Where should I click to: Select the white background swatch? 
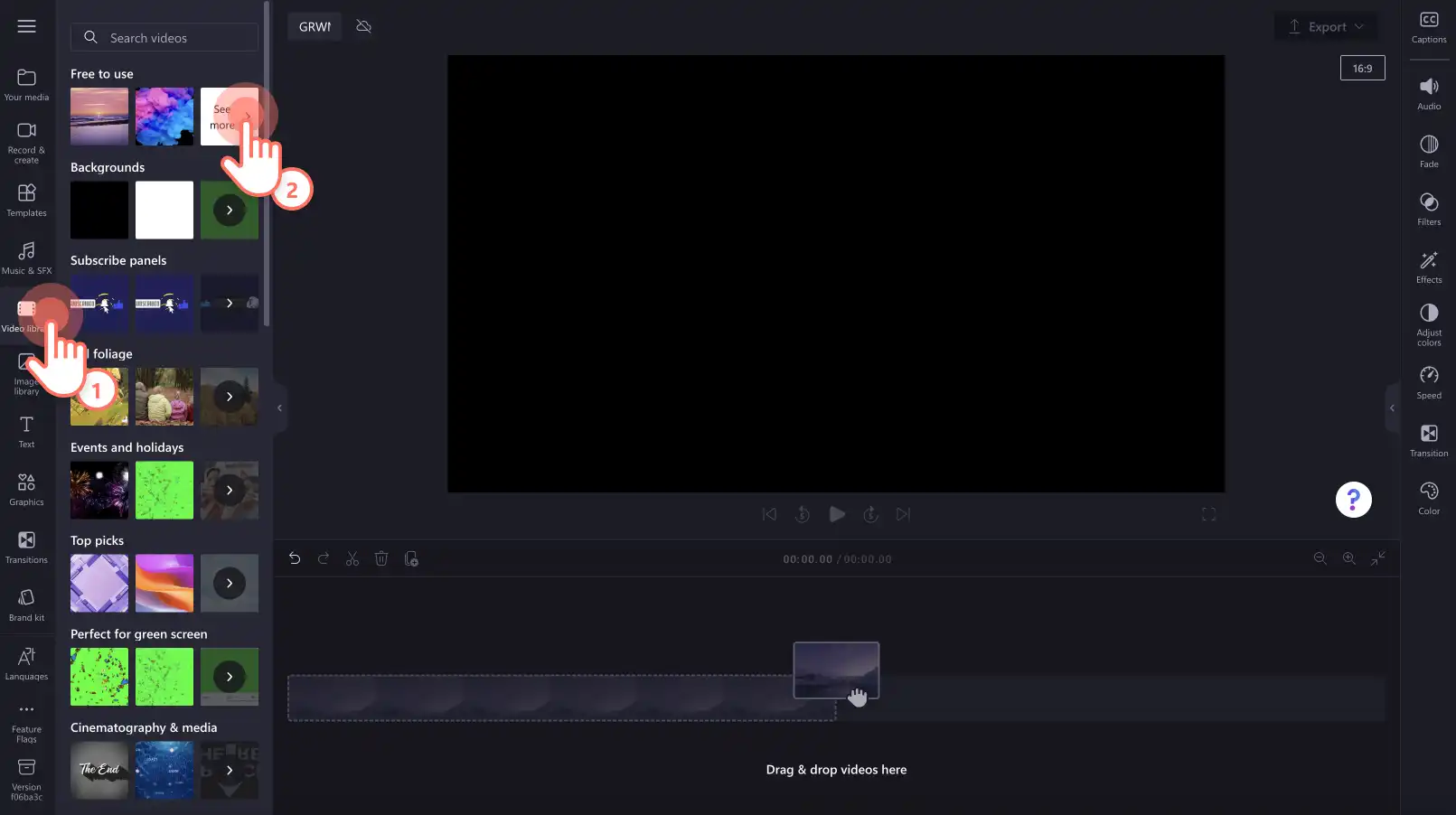(164, 210)
